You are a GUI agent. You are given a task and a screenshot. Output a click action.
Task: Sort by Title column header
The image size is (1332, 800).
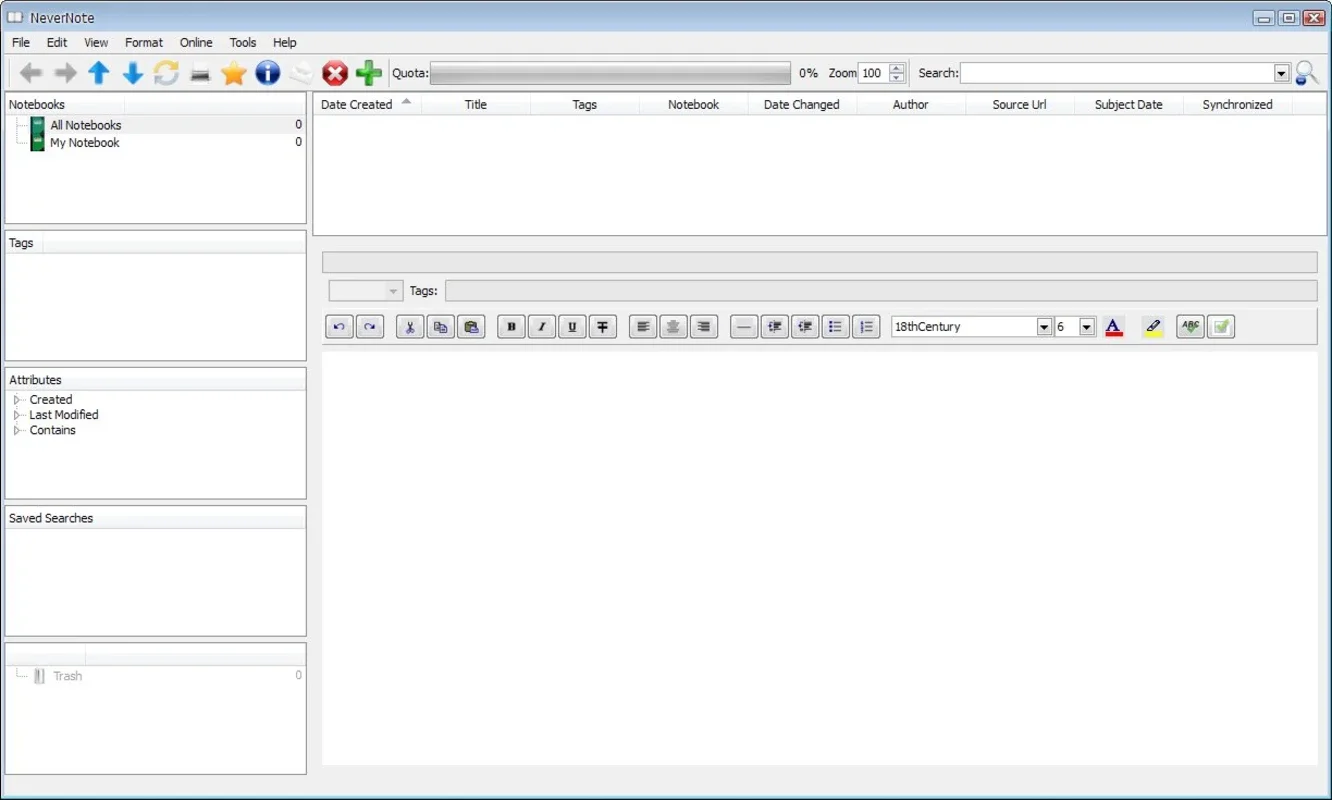pyautogui.click(x=476, y=105)
